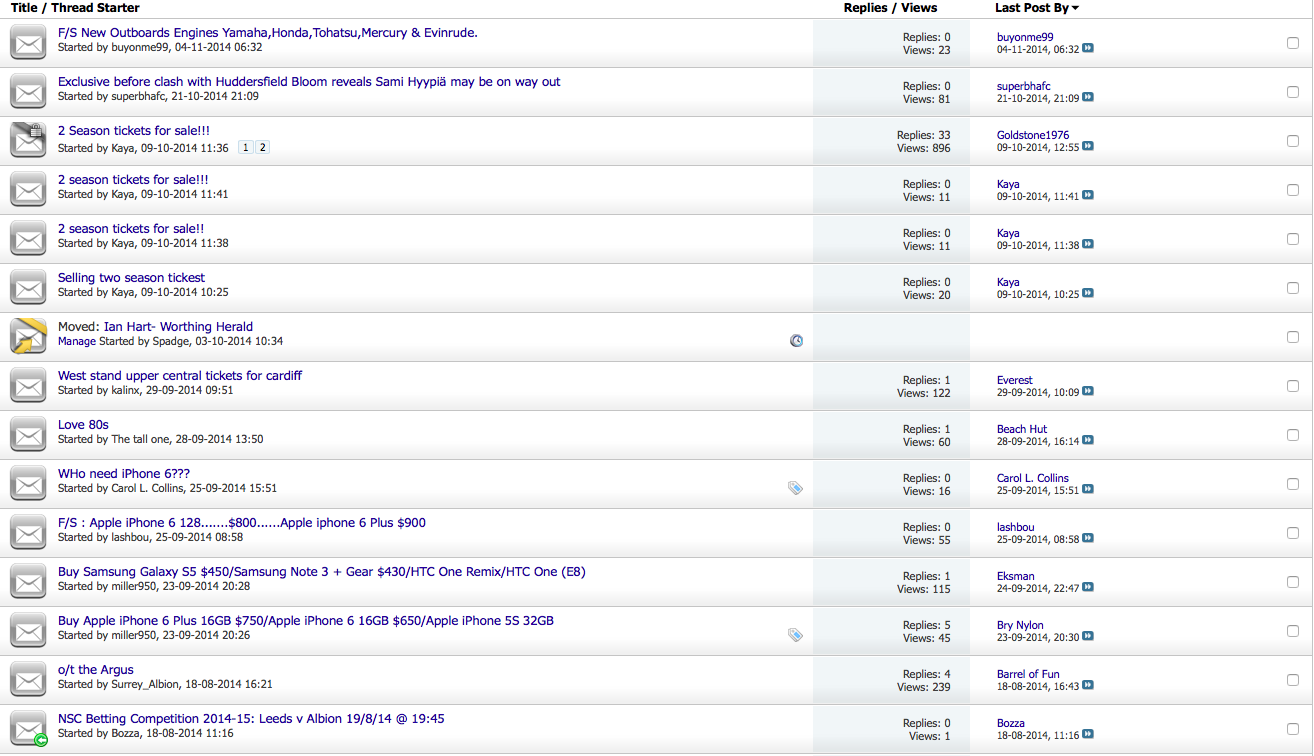Tick checkbox for F/S Apple iPhone 6 128 thread
This screenshot has width=1314, height=756.
click(1293, 533)
